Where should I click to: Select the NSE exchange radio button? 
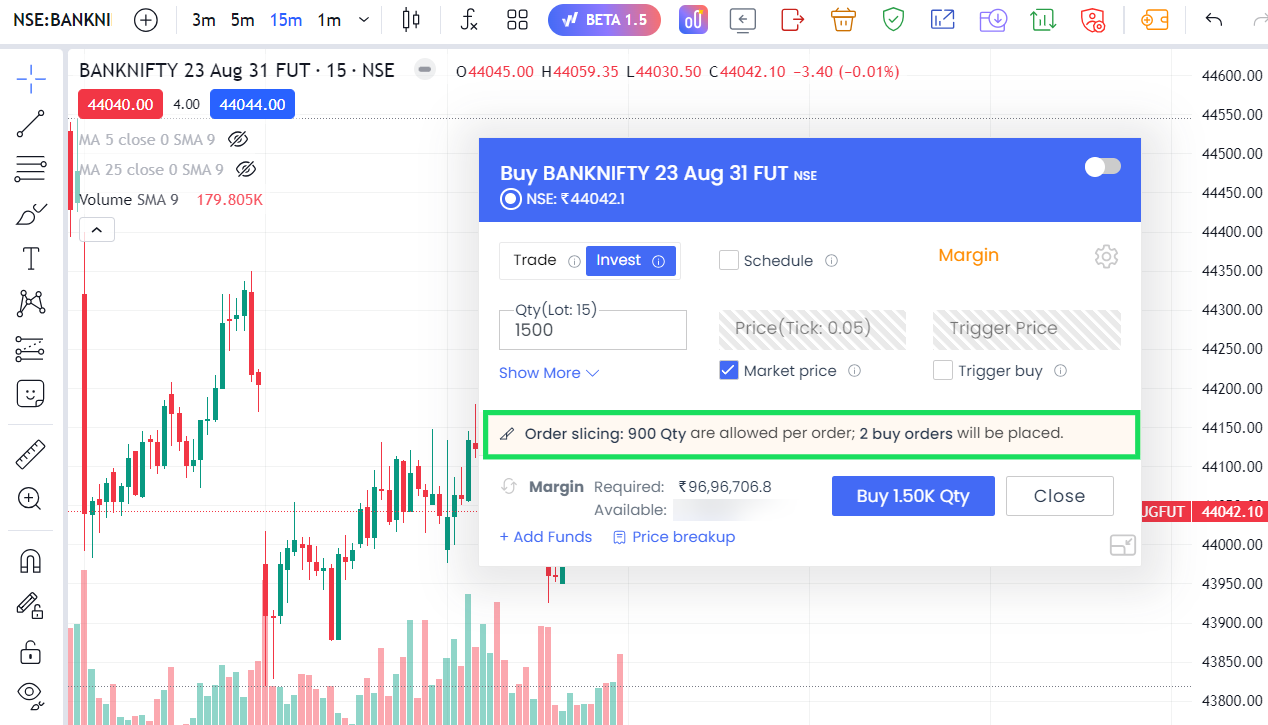click(x=511, y=199)
